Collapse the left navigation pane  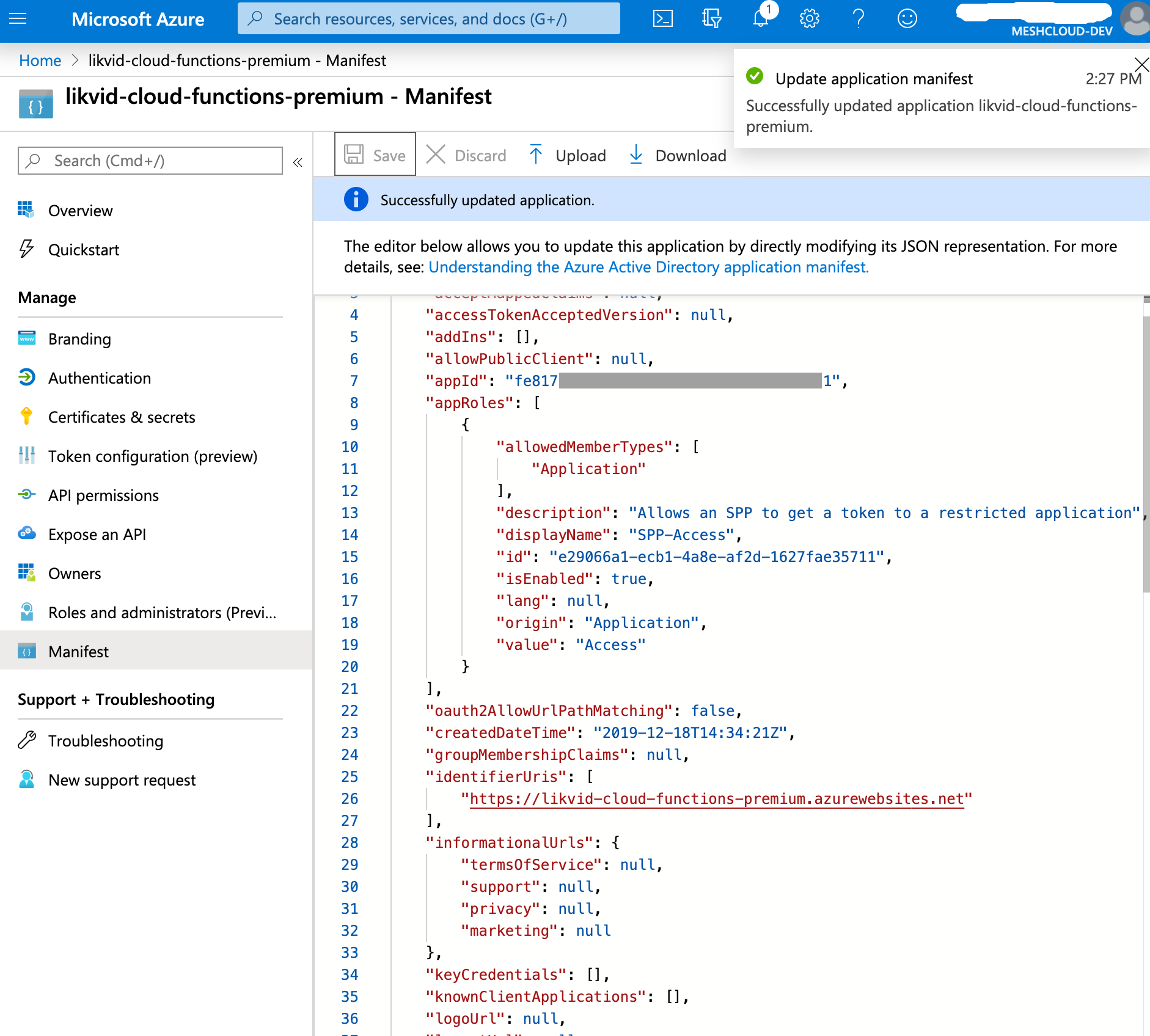pos(298,162)
